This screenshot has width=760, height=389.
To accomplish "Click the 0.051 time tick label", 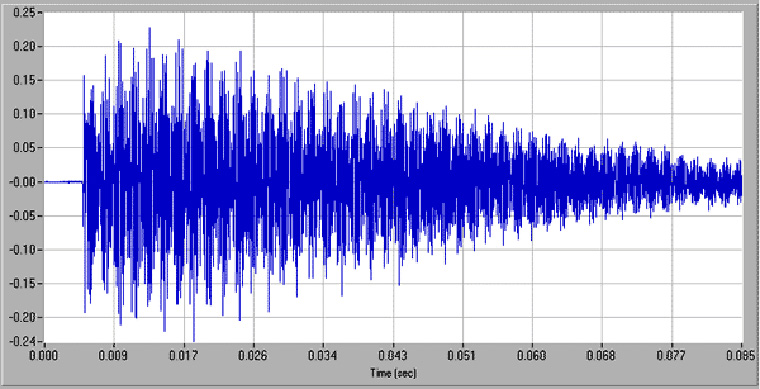I will pyautogui.click(x=463, y=356).
